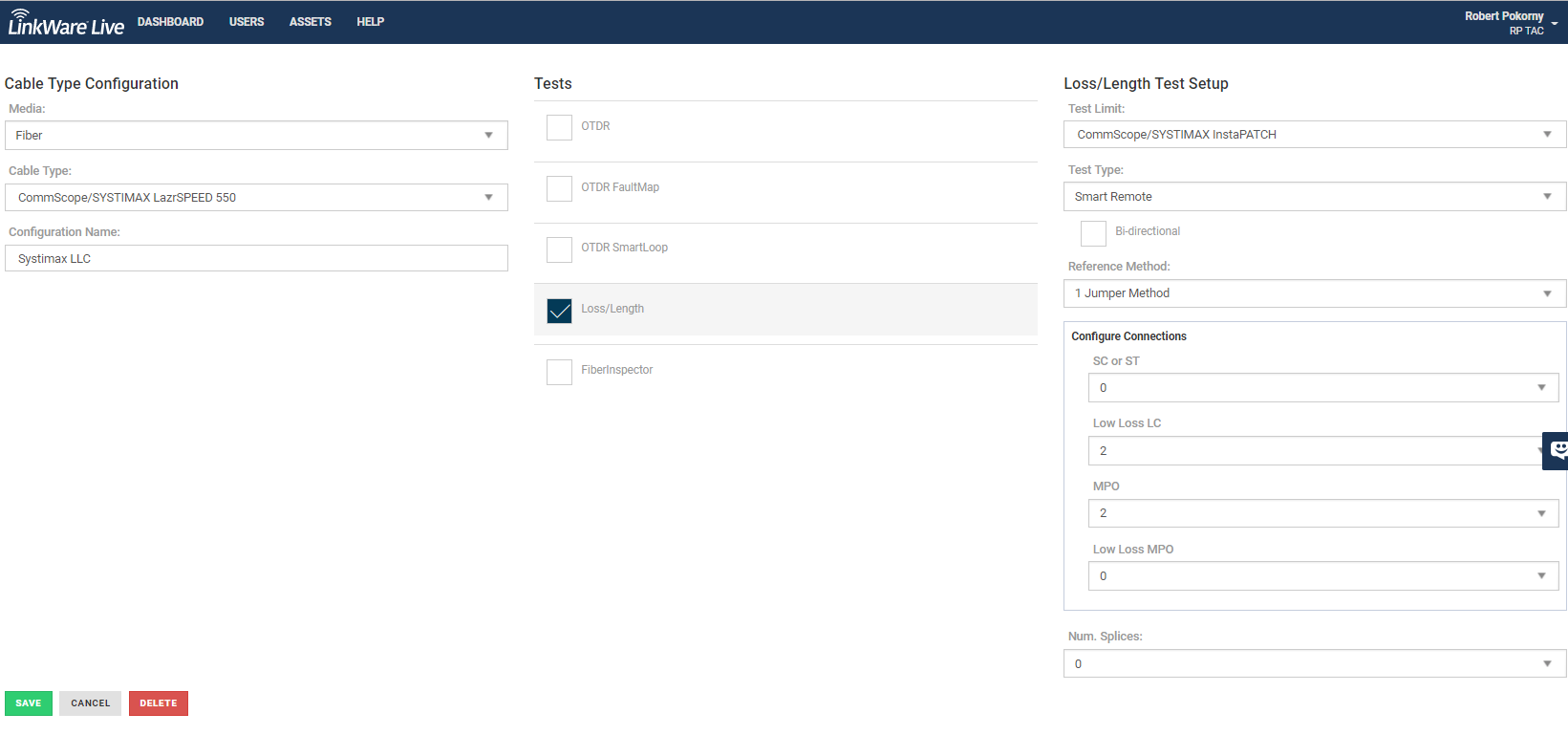This screenshot has height=735, width=1568.
Task: Click the green Save button
Action: coord(29,703)
